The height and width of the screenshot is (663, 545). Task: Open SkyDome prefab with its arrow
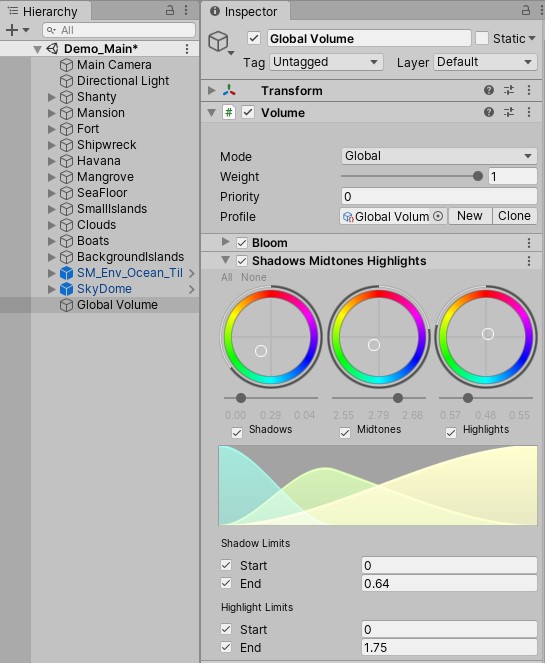pos(192,289)
